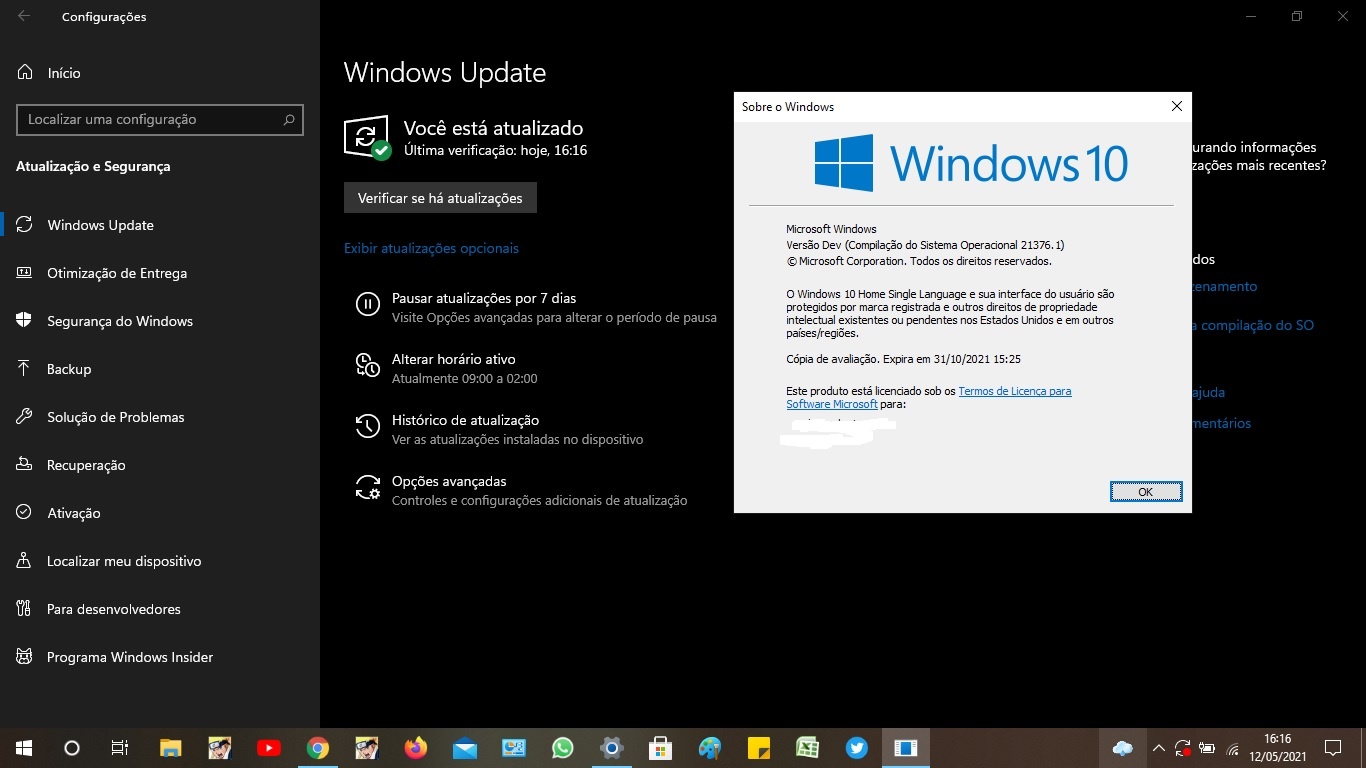The height and width of the screenshot is (768, 1366).
Task: Switch to Google Chrome on taskbar
Action: [x=318, y=748]
